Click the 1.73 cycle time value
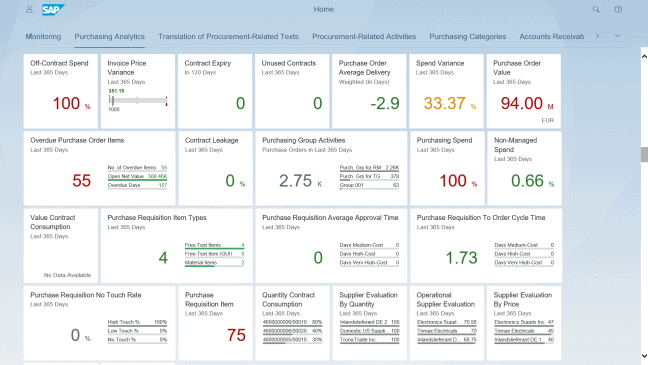648x365 pixels. (x=461, y=258)
